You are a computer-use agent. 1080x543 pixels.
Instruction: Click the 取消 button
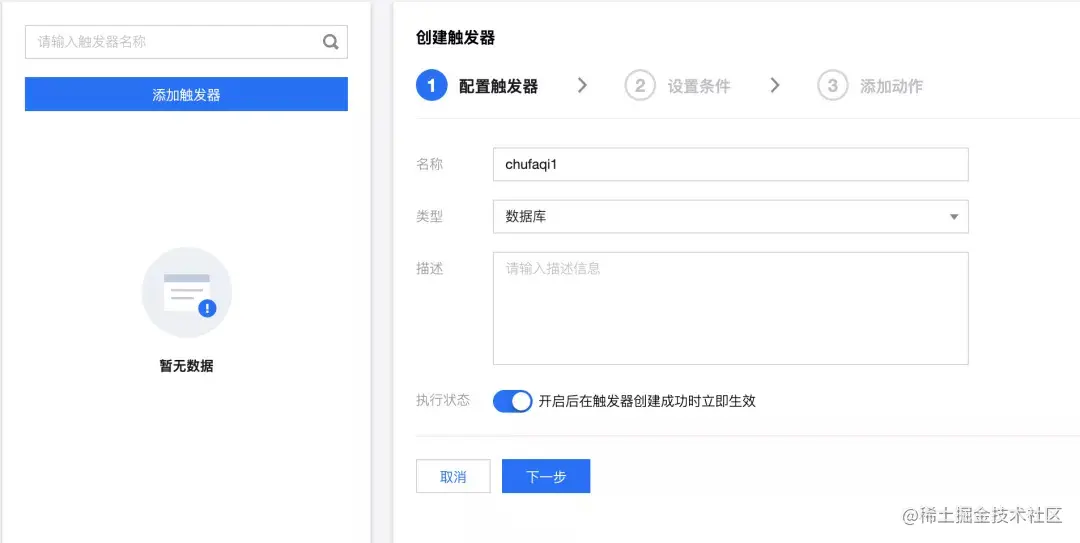click(453, 476)
